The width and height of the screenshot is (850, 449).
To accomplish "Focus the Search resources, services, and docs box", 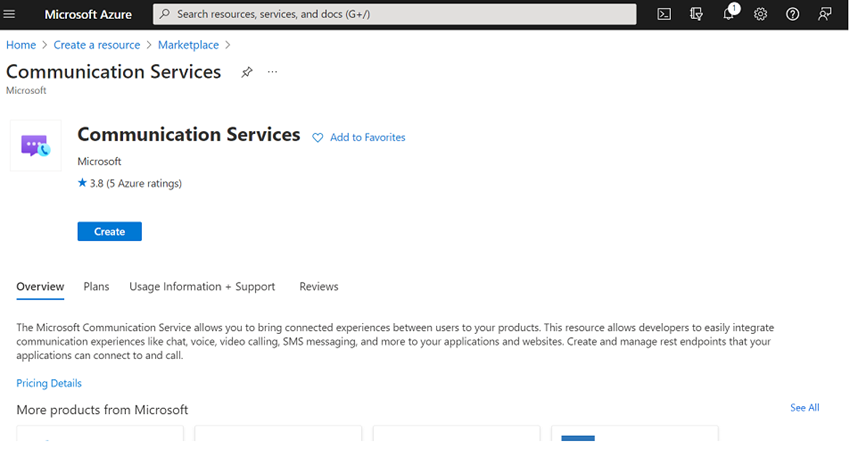I will (x=395, y=14).
